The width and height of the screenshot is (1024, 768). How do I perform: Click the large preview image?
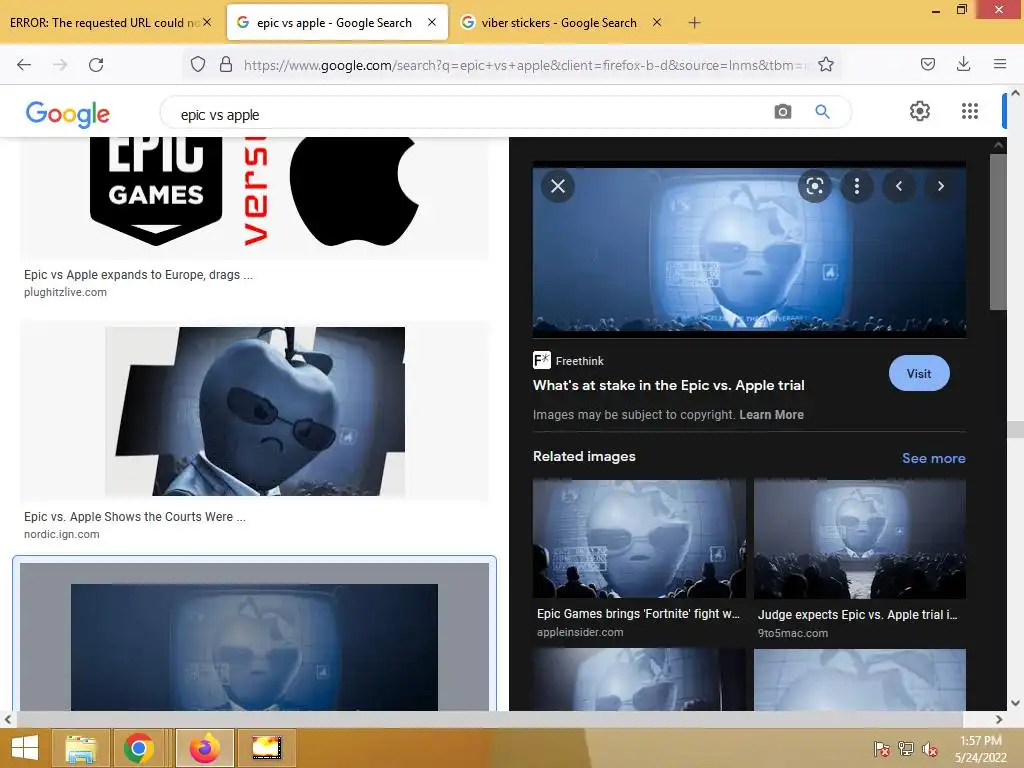point(749,249)
